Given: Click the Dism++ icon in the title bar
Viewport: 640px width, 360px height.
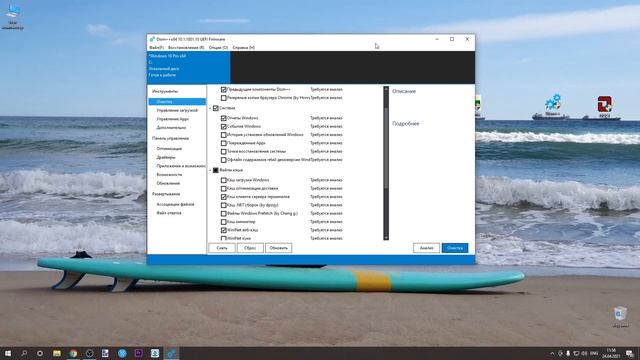Looking at the screenshot, I should (152, 39).
